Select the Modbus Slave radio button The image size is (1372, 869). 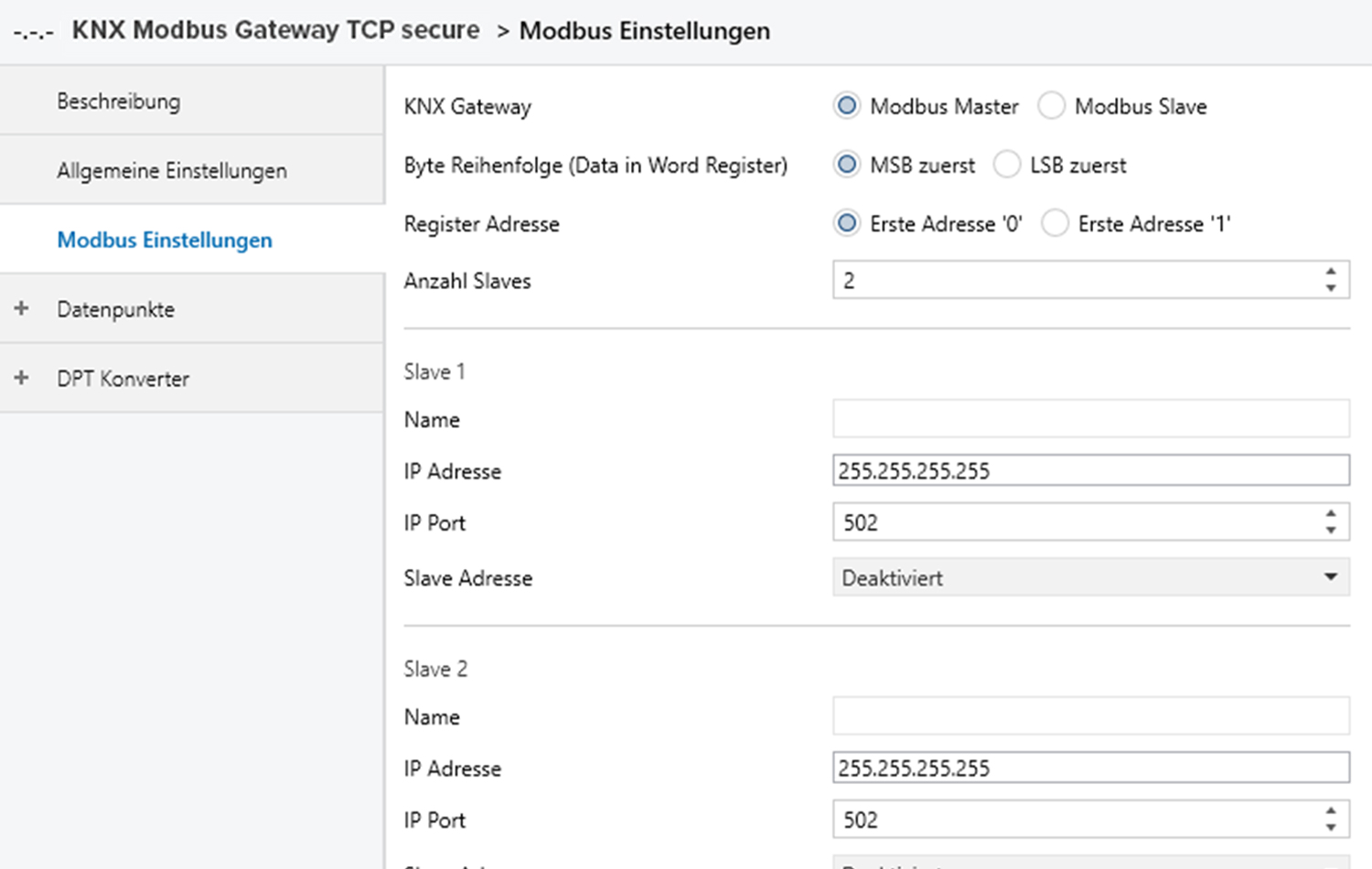(1051, 106)
